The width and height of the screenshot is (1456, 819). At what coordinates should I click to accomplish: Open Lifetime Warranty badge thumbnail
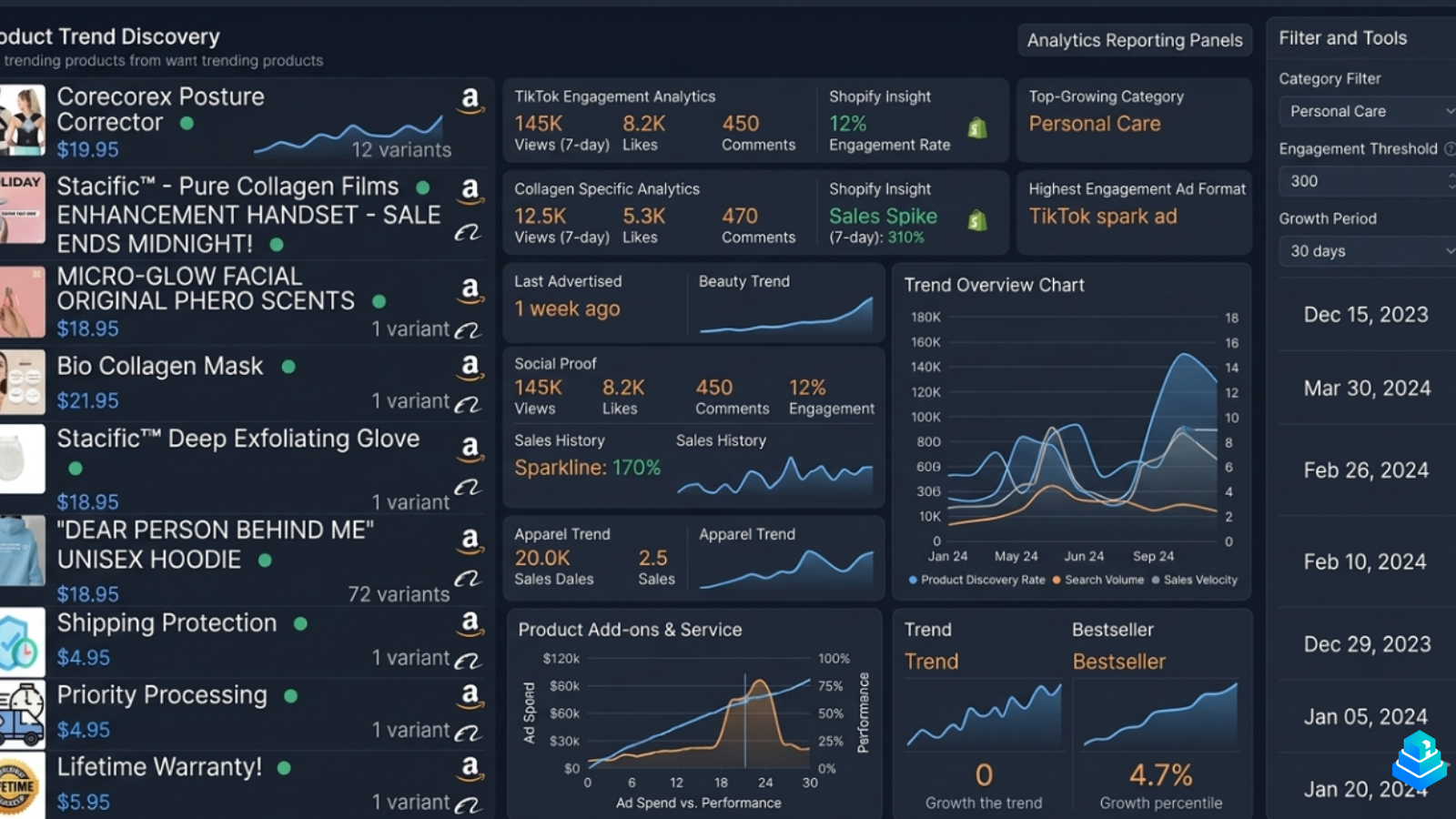tap(22, 785)
